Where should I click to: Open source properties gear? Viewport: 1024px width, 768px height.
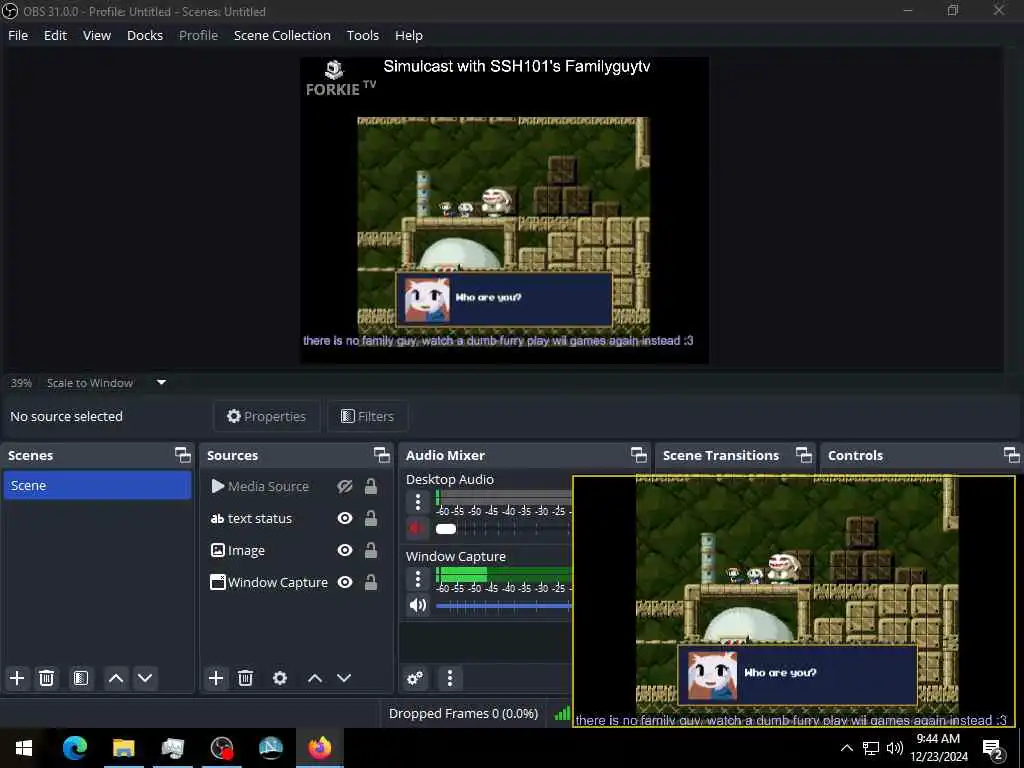coord(280,678)
